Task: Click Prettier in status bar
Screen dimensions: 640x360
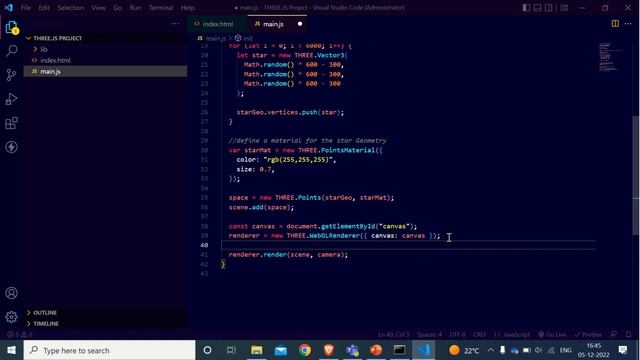Action: [x=588, y=335]
